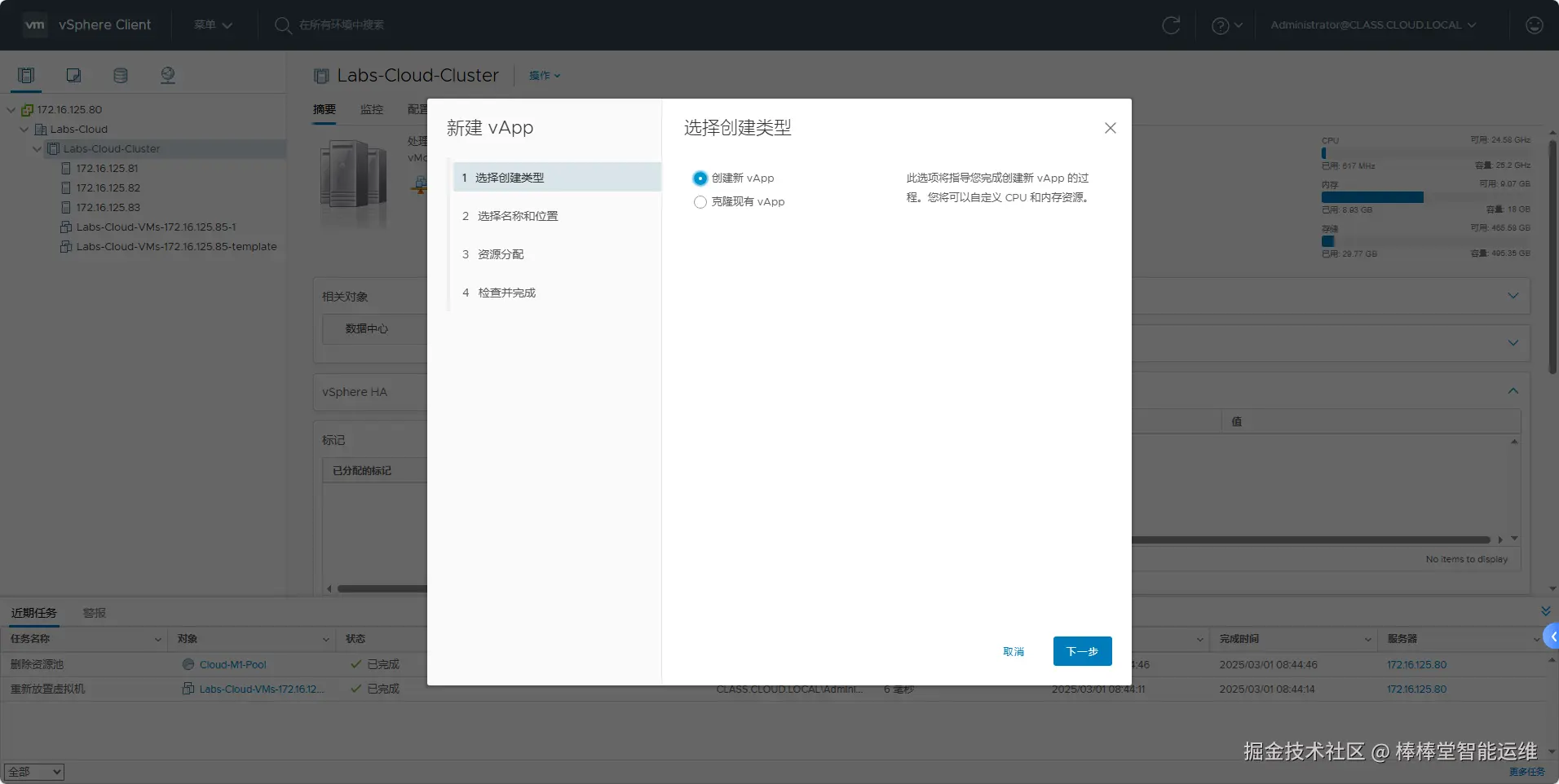The width and height of the screenshot is (1559, 784).
Task: Switch to the Alarms tab
Action: 95,613
